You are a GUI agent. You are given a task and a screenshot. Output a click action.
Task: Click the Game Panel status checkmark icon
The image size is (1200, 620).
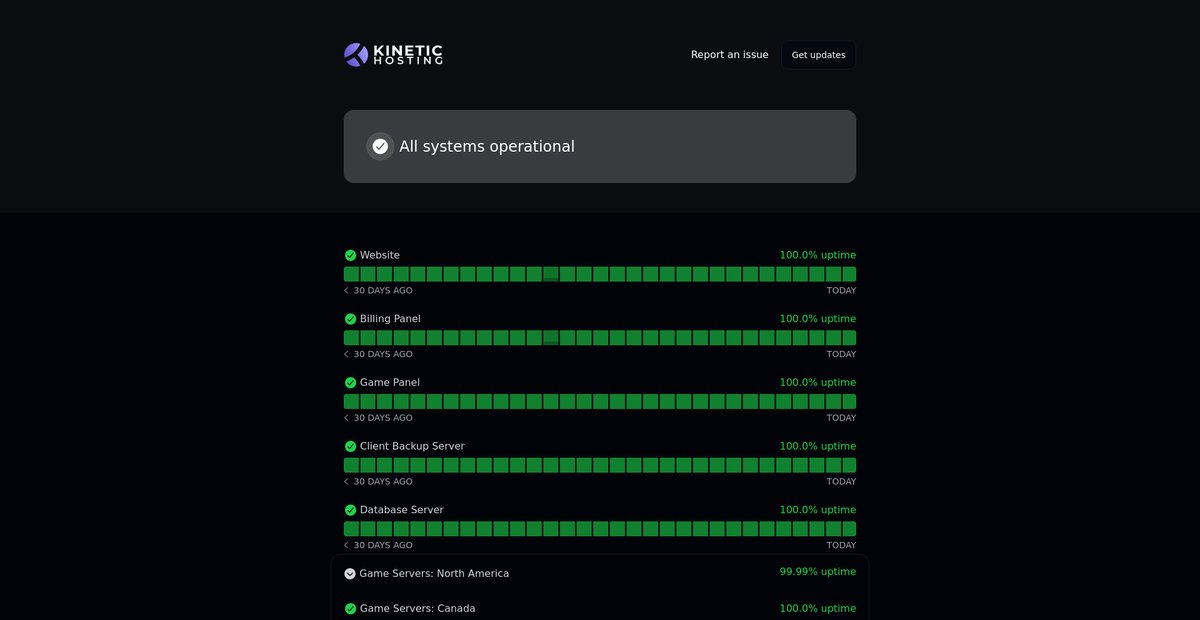point(350,383)
